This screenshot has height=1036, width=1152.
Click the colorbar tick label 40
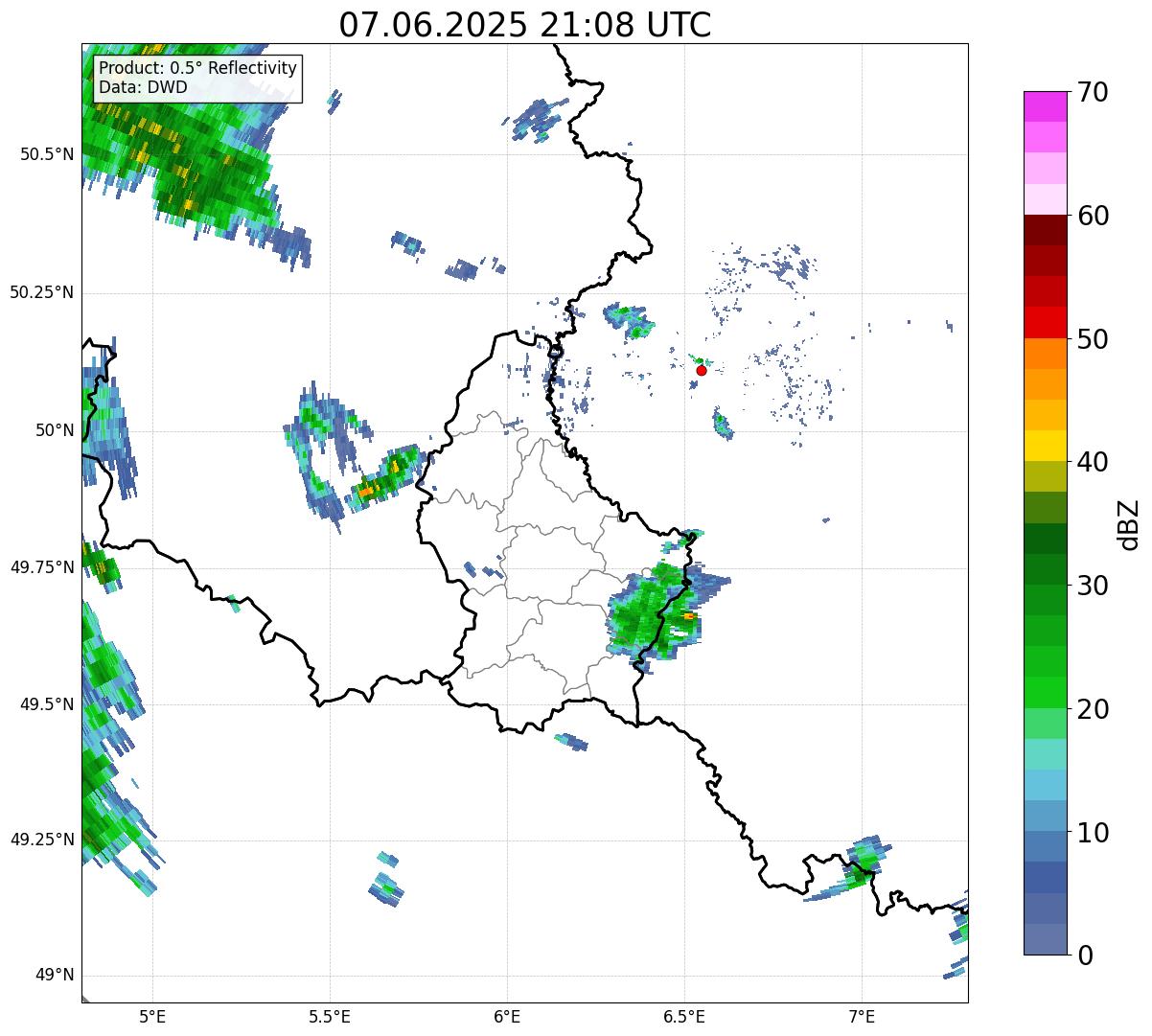[1093, 462]
